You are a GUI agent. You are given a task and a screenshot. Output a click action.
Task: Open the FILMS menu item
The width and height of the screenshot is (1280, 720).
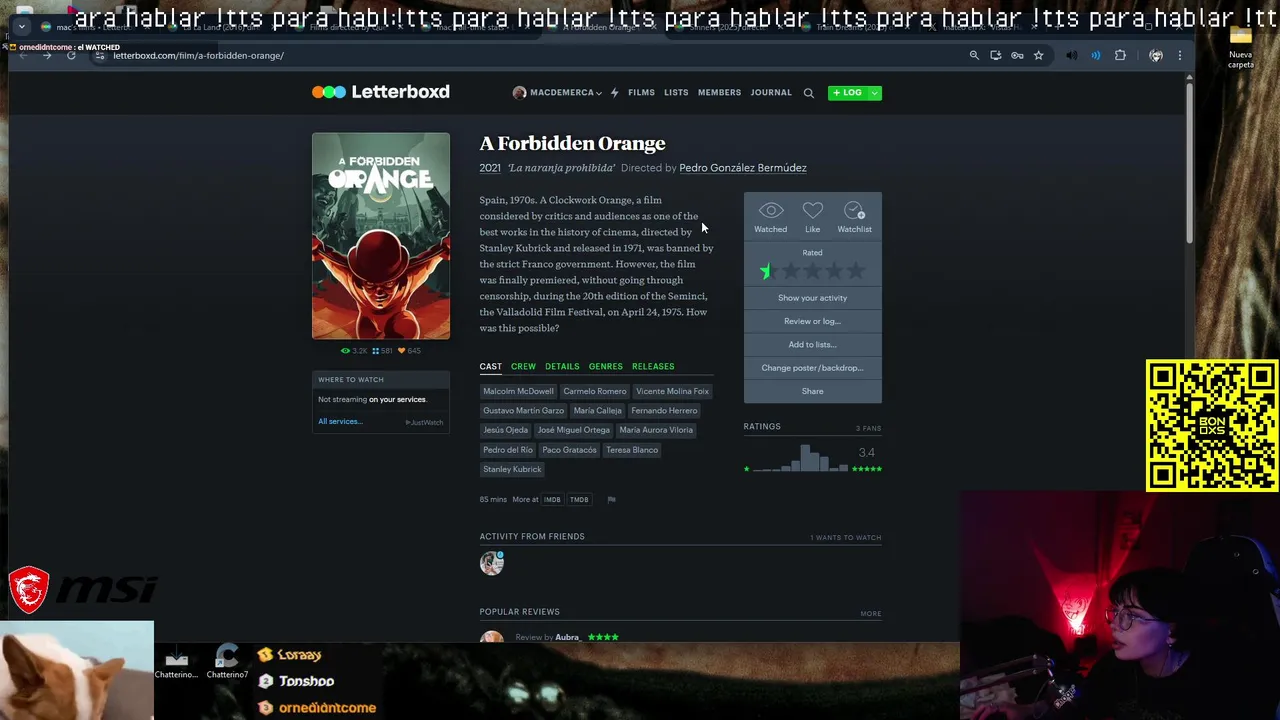click(x=641, y=92)
